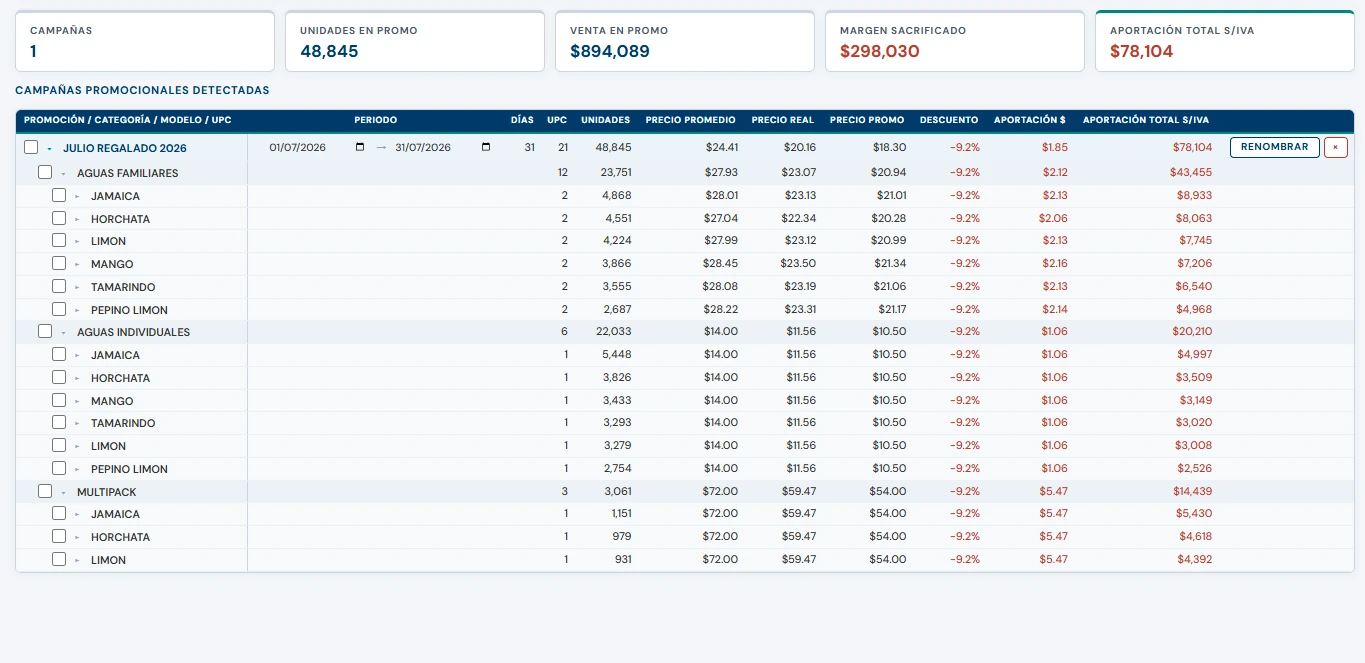This screenshot has width=1365, height=663.
Task: Collapse the Aguas Familiares category
Action: [x=64, y=173]
